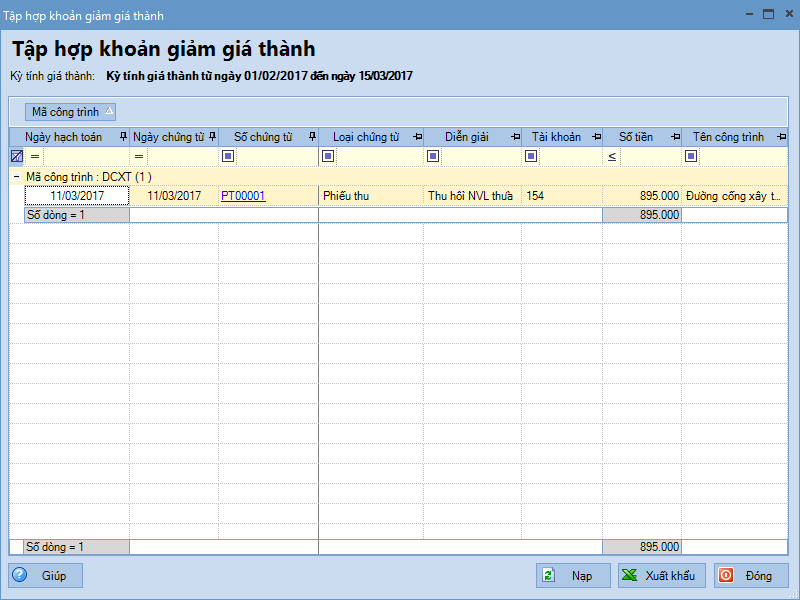Click the pin icon on Diễn giải column

(515, 137)
